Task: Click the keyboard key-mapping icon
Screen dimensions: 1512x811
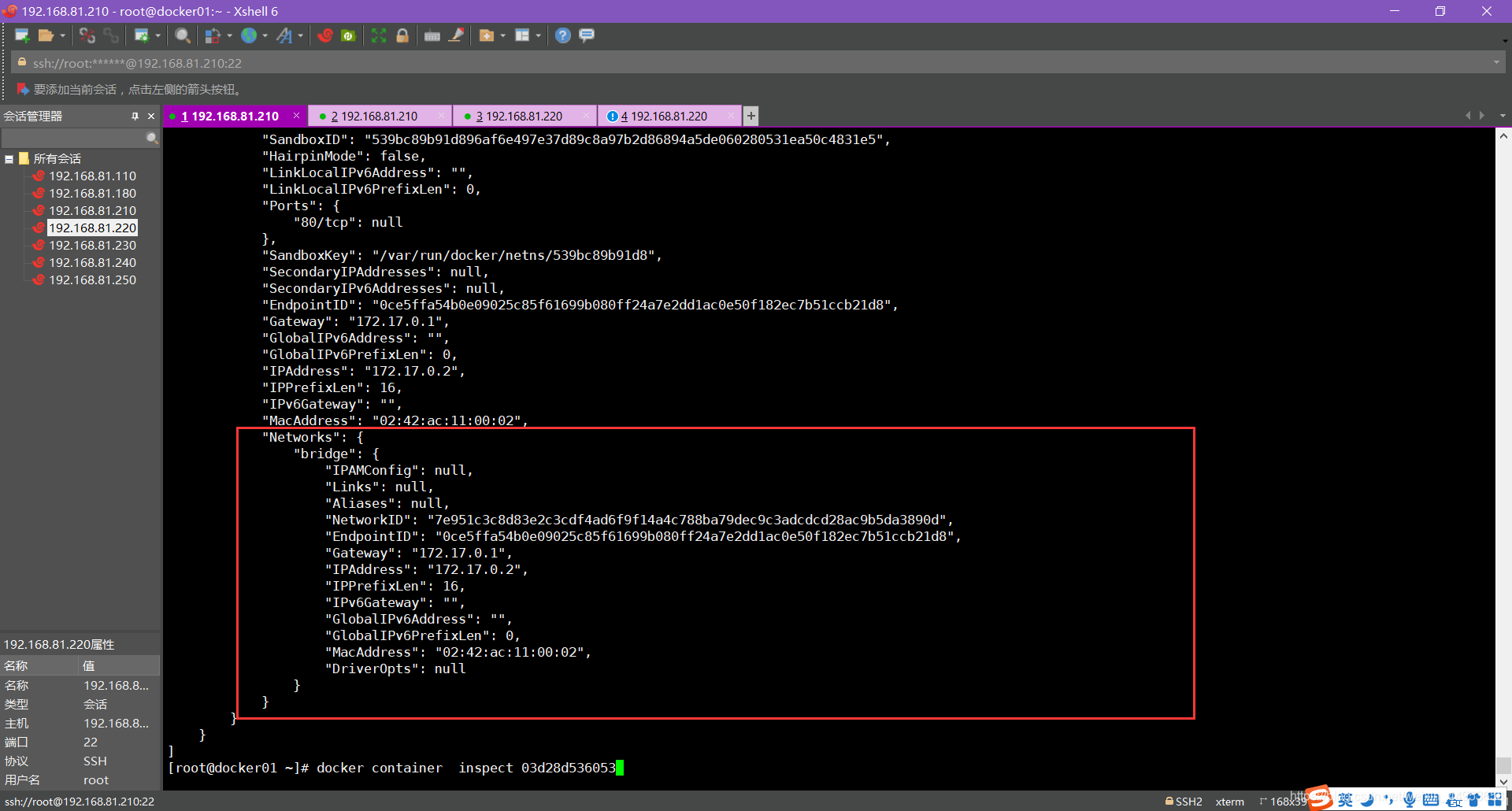Action: point(432,35)
